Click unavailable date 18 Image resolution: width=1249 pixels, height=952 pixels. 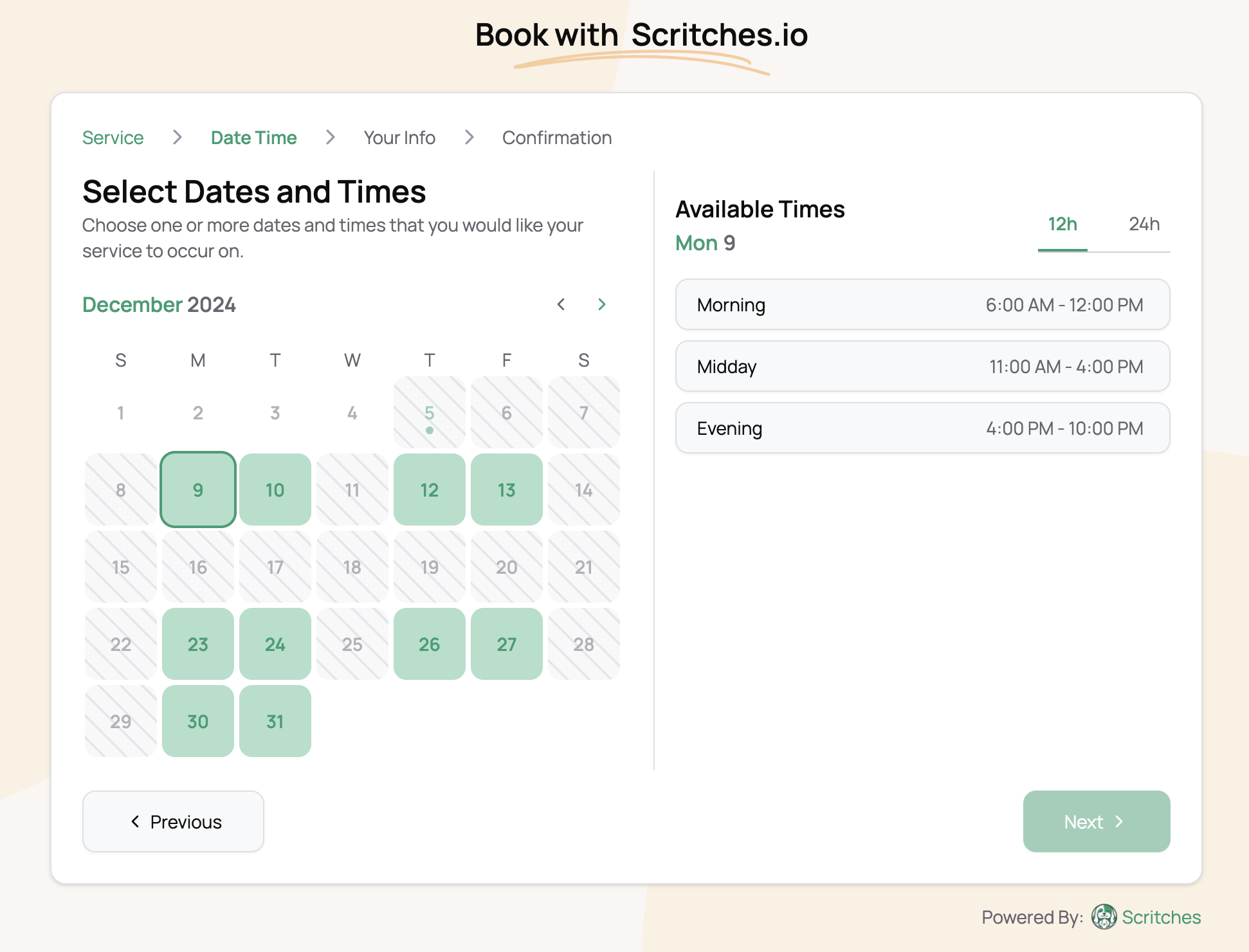click(352, 567)
